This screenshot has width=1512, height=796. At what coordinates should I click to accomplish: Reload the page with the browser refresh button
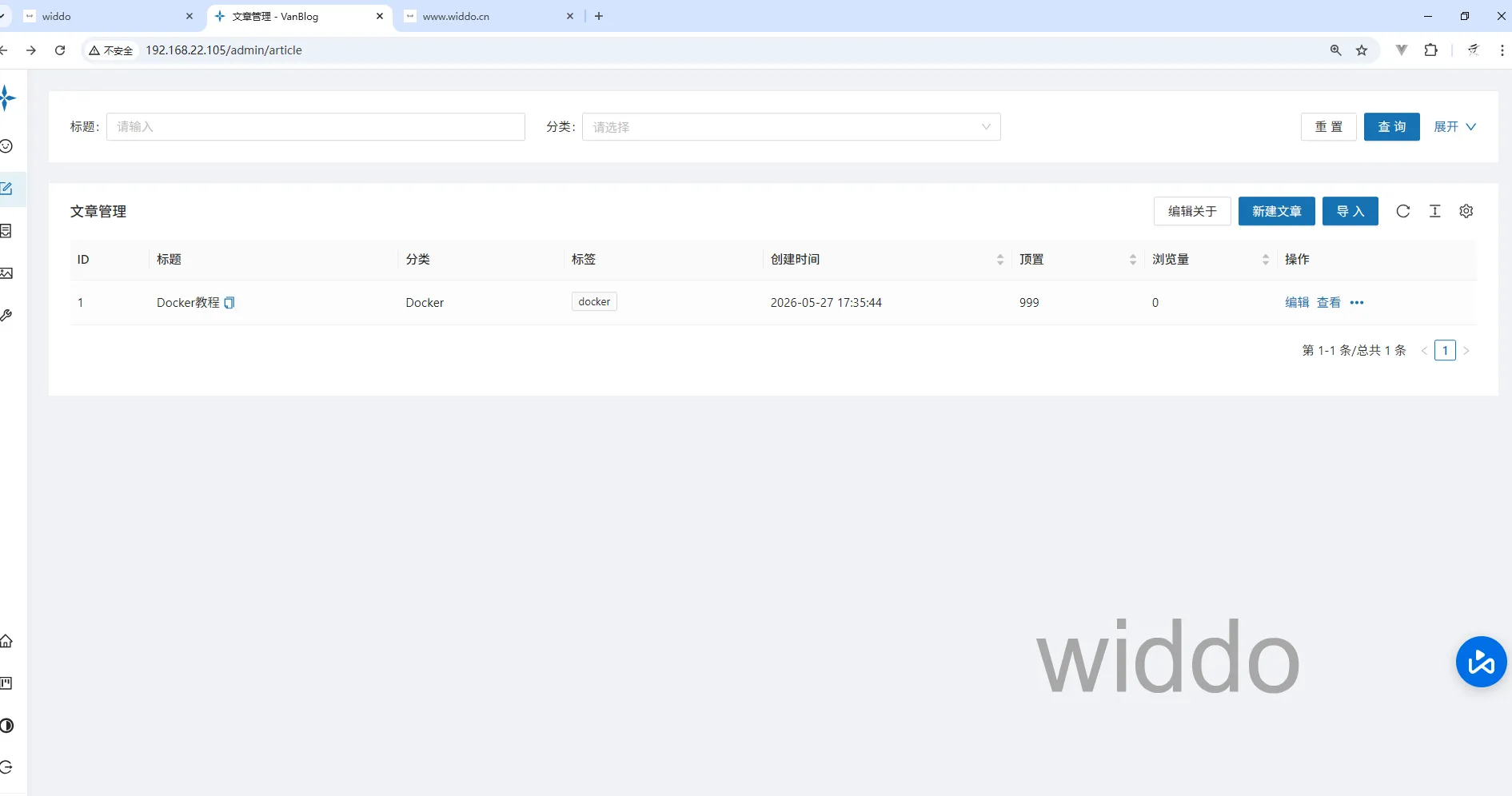pos(60,50)
